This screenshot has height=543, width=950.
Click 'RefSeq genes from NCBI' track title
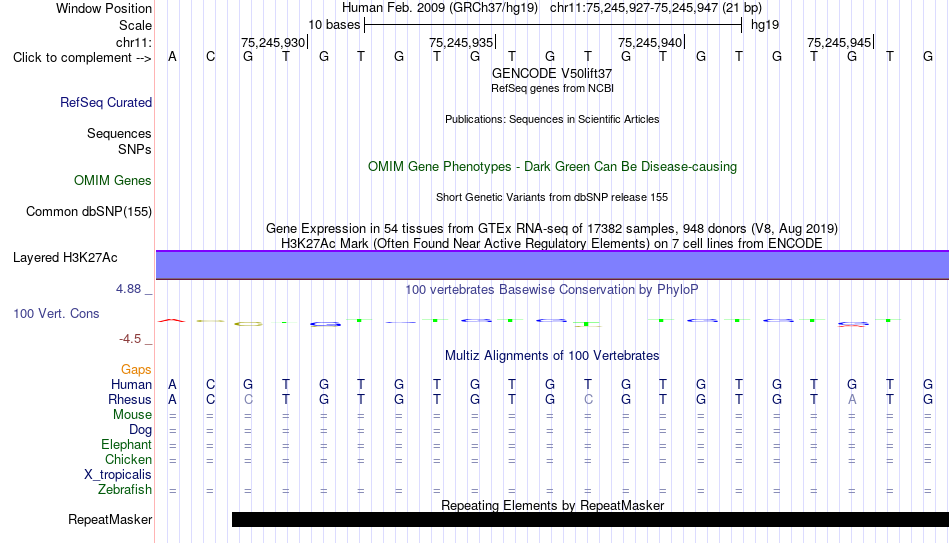[x=552, y=88]
